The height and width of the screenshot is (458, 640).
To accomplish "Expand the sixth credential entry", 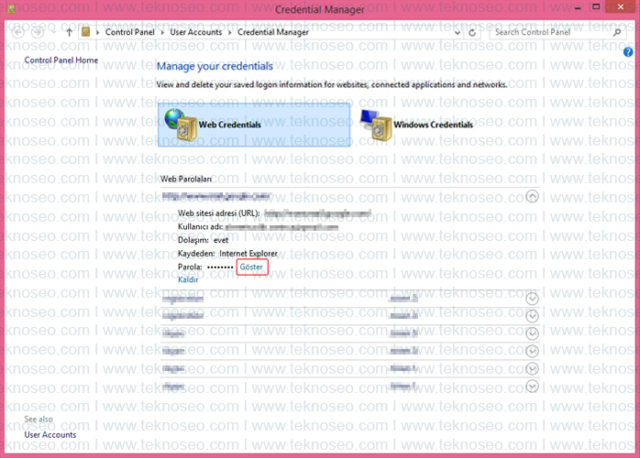I will pos(532,369).
